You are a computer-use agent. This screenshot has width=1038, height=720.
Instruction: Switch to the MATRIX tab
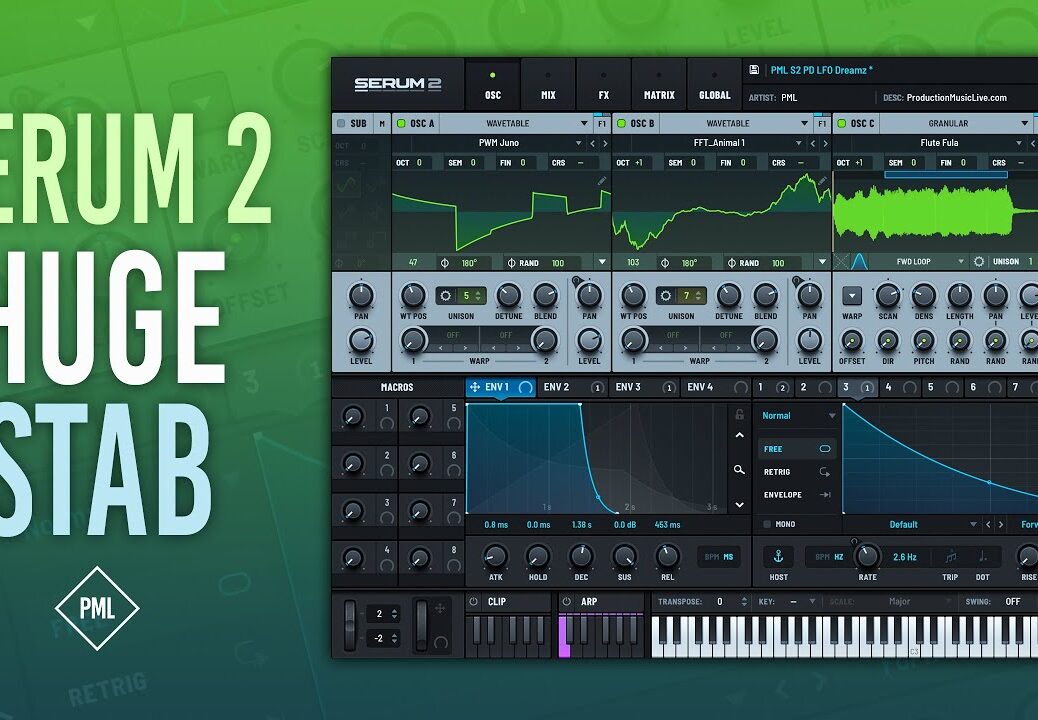pyautogui.click(x=659, y=84)
